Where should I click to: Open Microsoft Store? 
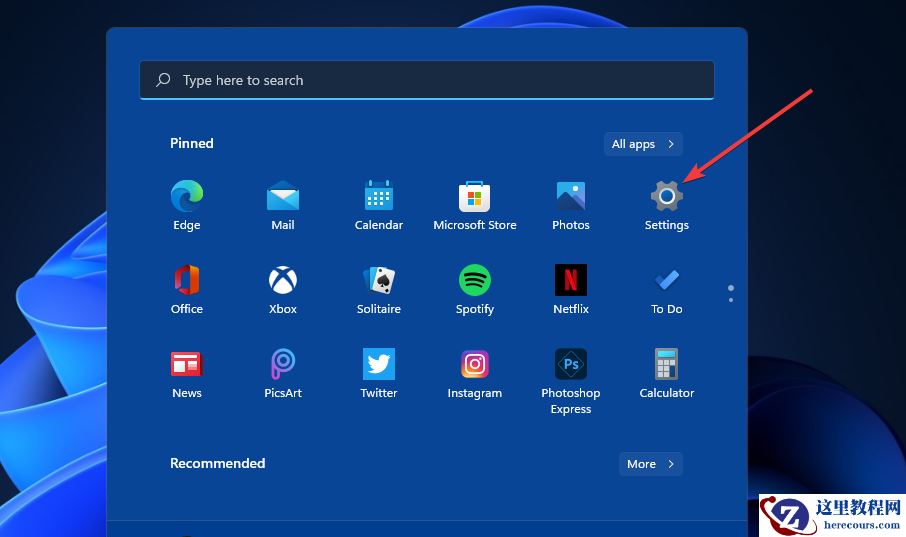[474, 205]
